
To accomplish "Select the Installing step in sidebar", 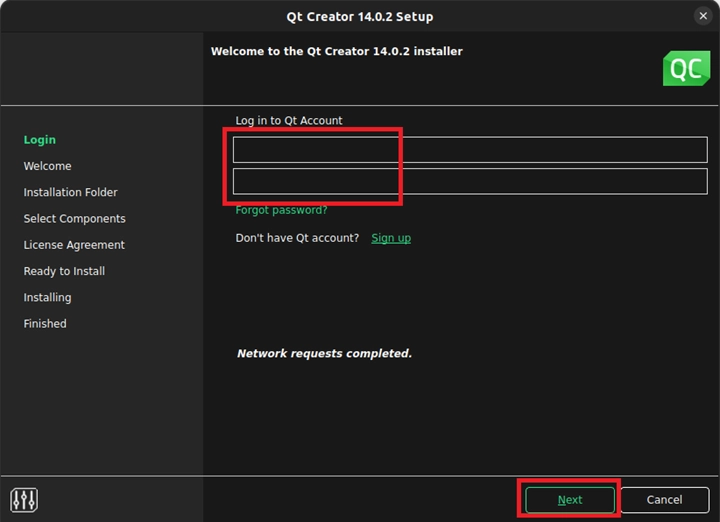I will tap(48, 297).
